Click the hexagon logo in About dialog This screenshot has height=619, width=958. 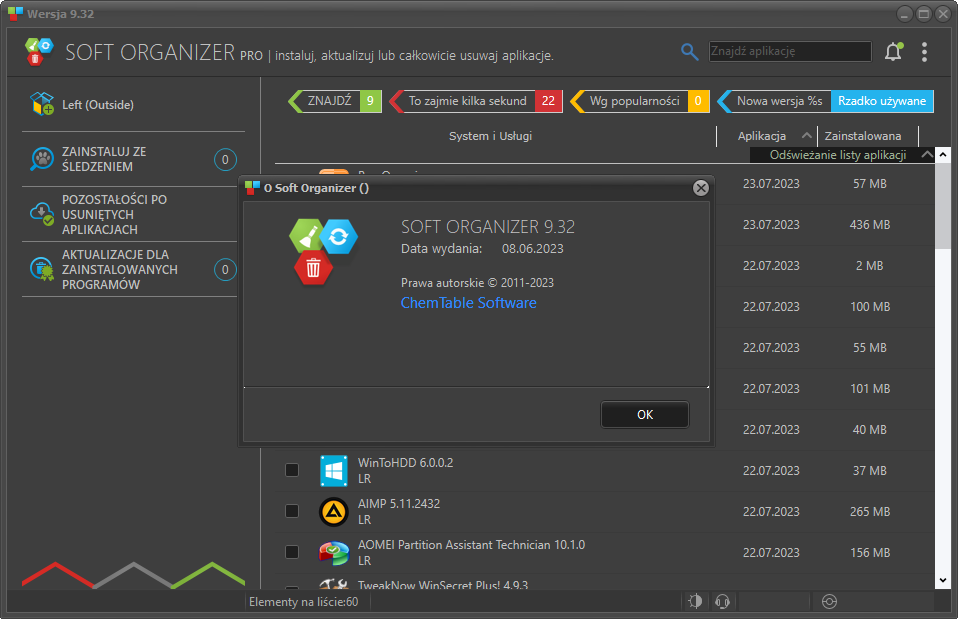pos(323,252)
